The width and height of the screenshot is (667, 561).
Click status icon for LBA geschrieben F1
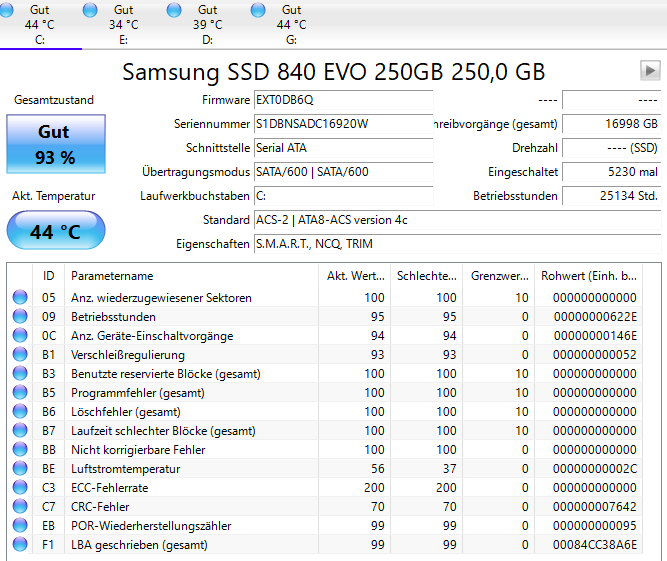[x=20, y=544]
